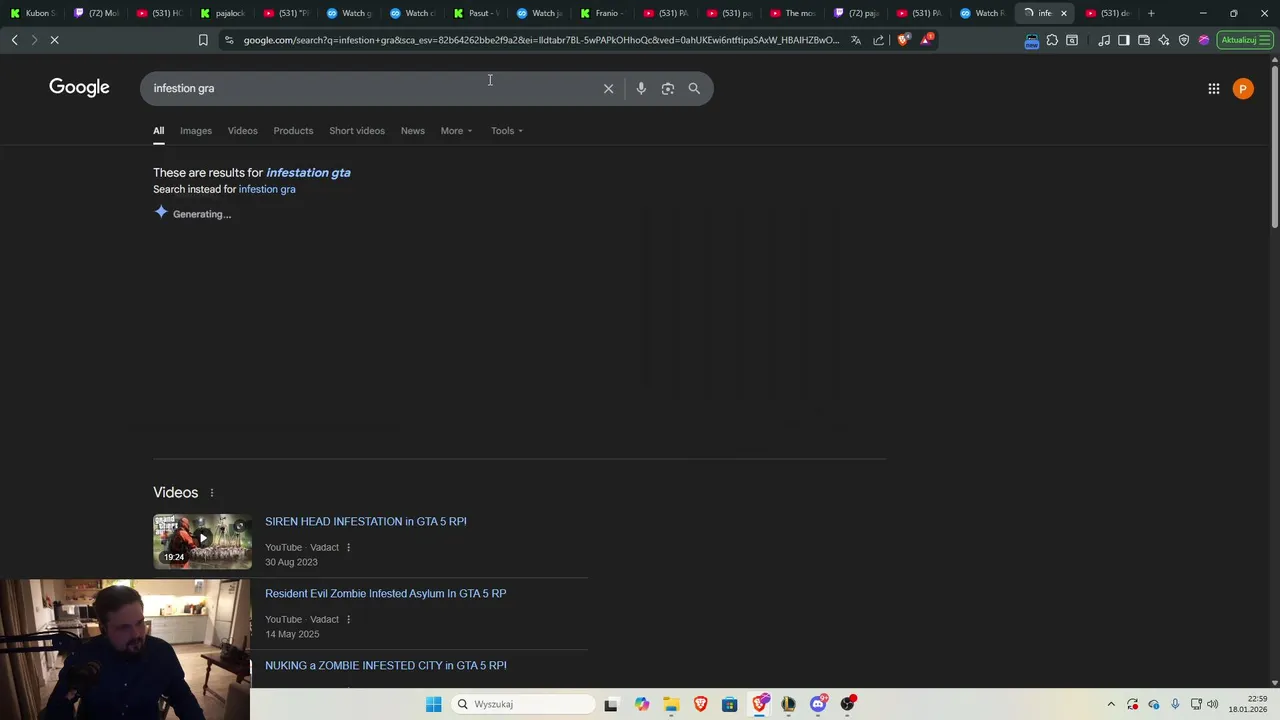Open the Extensions puzzle icon
Image resolution: width=1280 pixels, height=720 pixels.
1052,40
